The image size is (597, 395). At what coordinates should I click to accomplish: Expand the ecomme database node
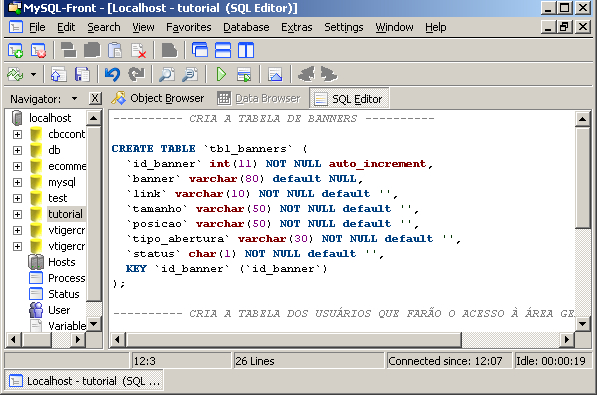click(x=17, y=166)
